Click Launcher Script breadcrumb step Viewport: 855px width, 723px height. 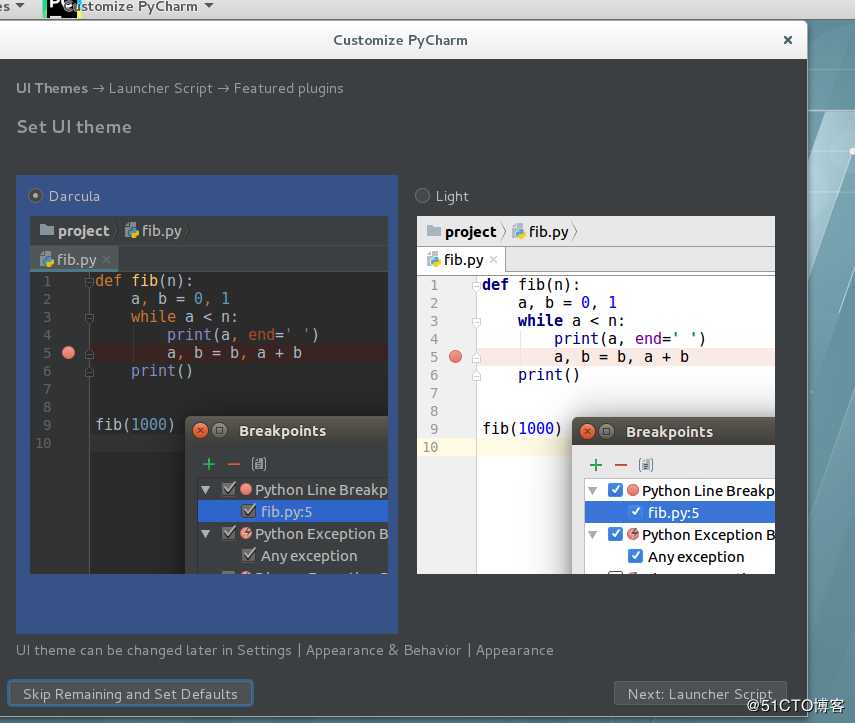(160, 88)
